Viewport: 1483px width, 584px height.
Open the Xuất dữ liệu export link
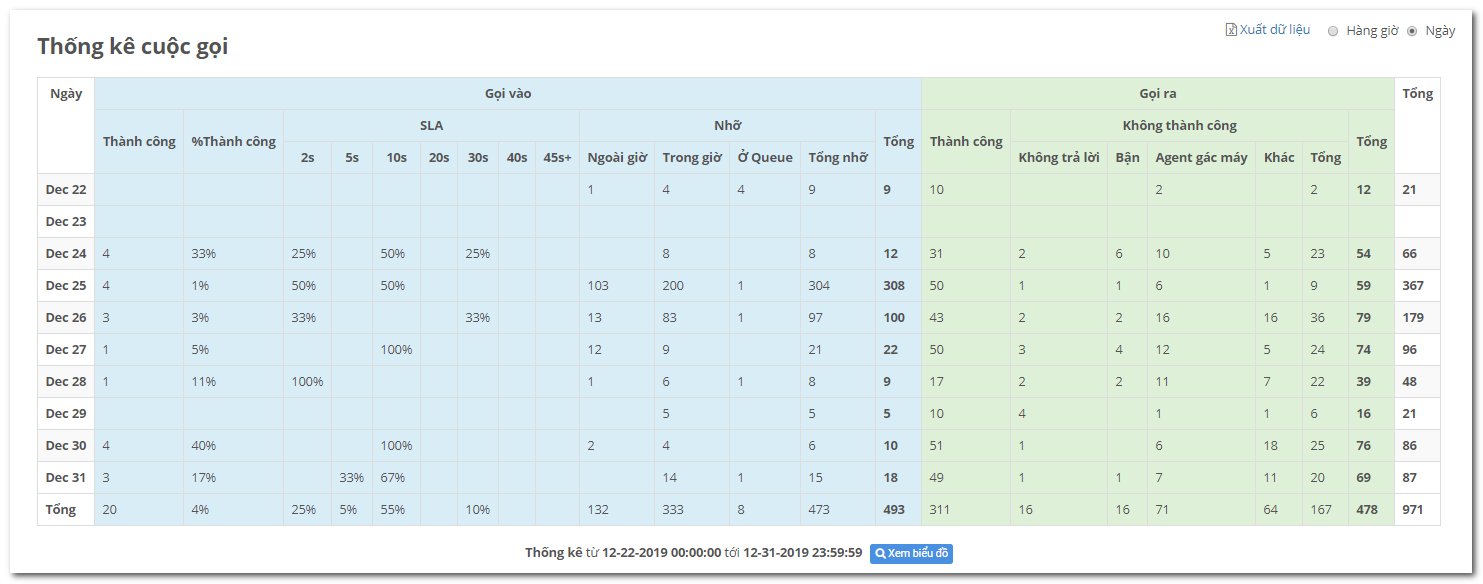tap(1275, 30)
